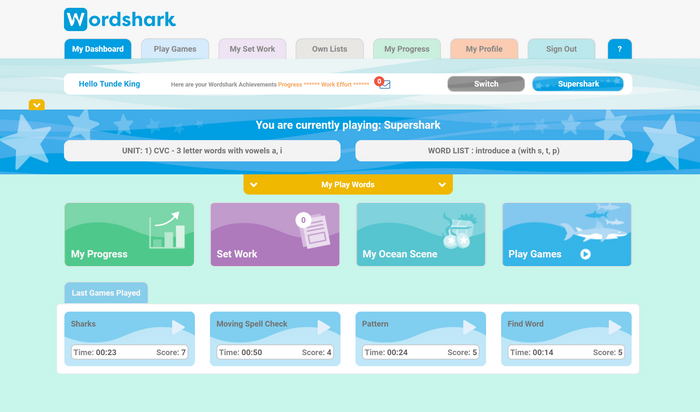Viewport: 700px width, 412px height.
Task: Click the Time 00:14 Score 5 bar
Action: (x=566, y=352)
